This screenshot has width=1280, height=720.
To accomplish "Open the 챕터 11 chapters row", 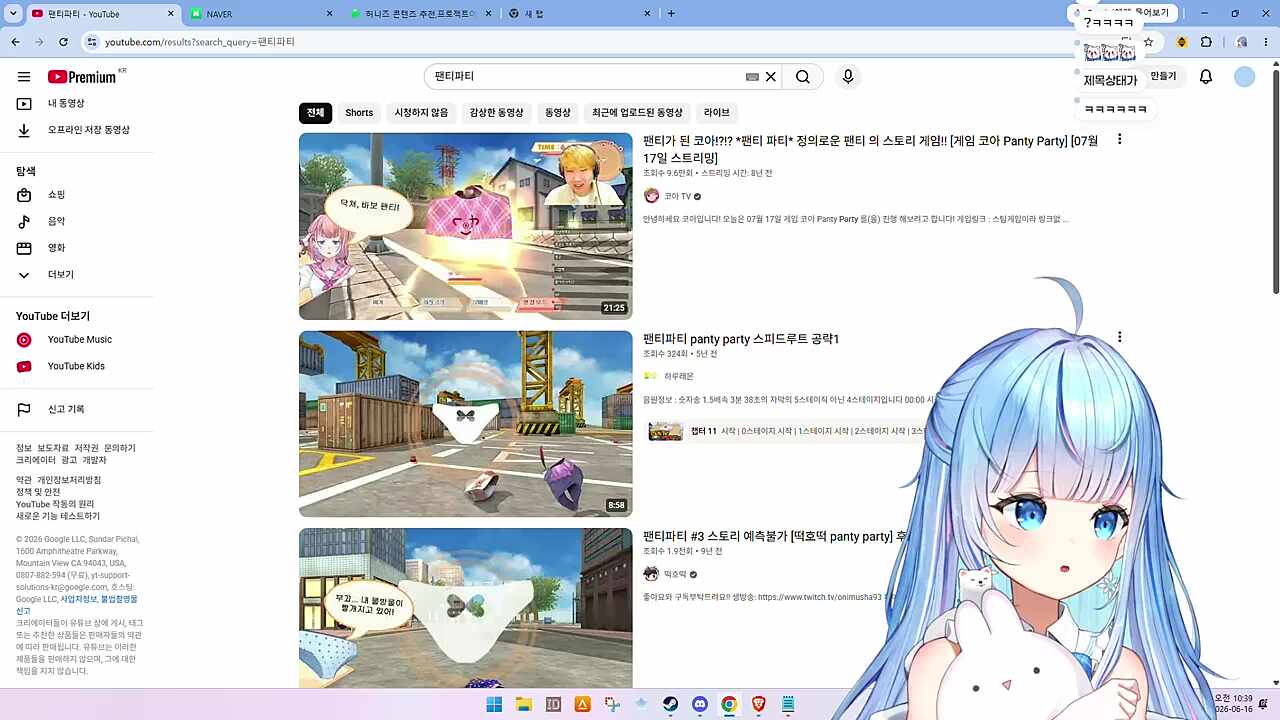I will 790,431.
